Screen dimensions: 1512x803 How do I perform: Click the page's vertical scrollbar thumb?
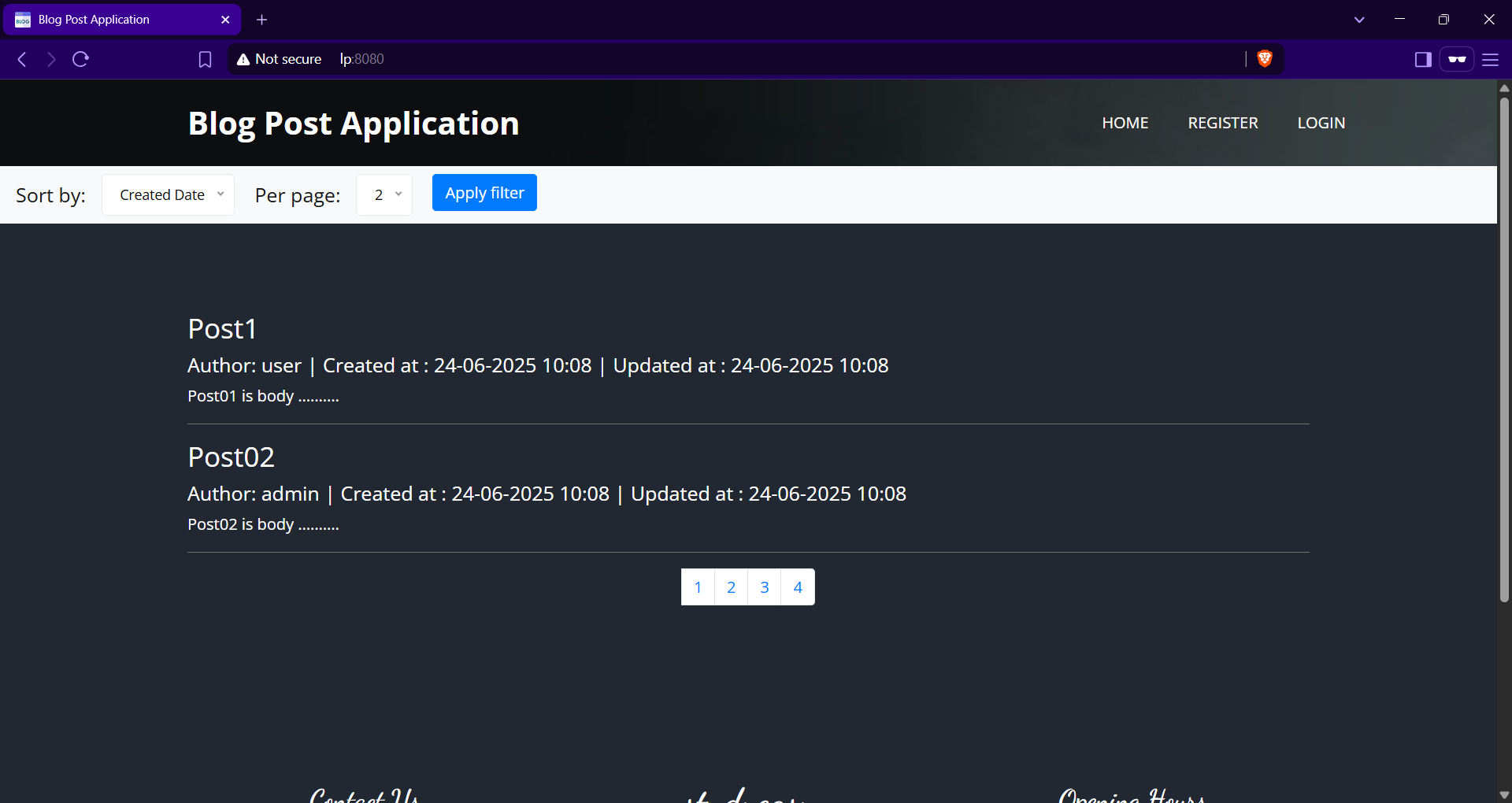pyautogui.click(x=1504, y=350)
